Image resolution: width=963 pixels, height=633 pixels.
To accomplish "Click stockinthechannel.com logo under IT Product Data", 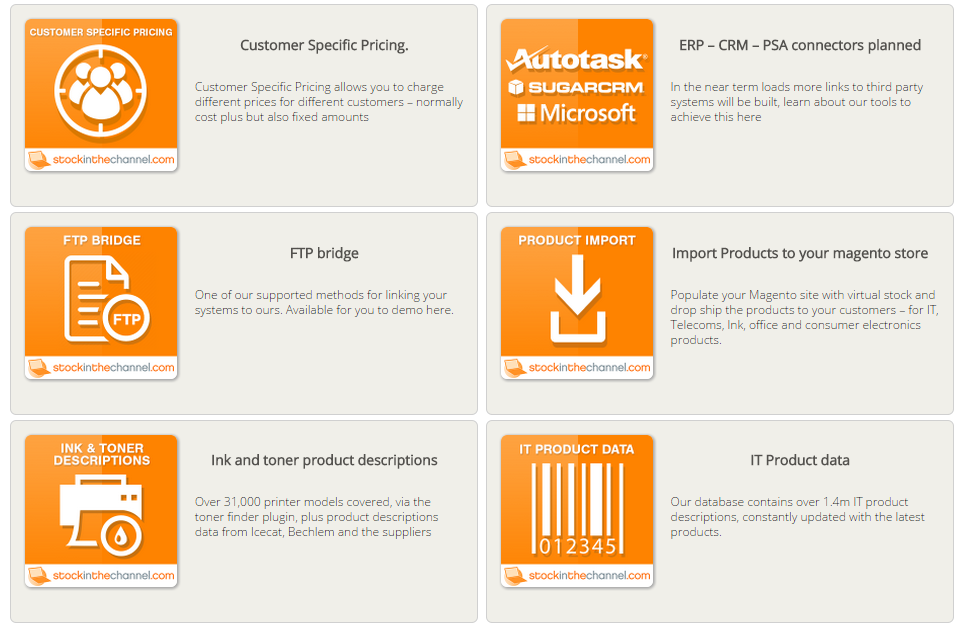I will 577,575.
